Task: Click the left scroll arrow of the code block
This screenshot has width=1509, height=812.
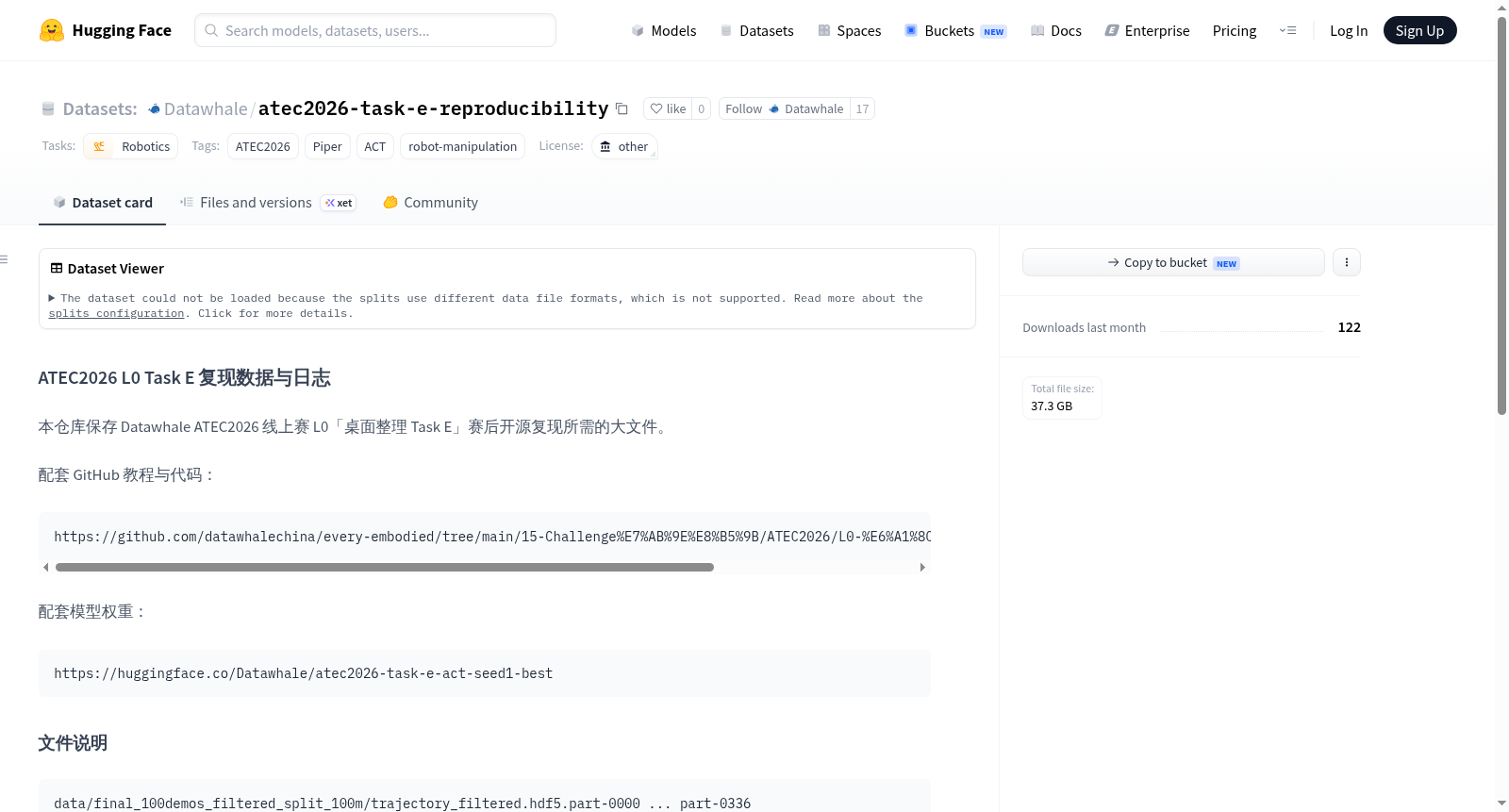Action: (45, 567)
